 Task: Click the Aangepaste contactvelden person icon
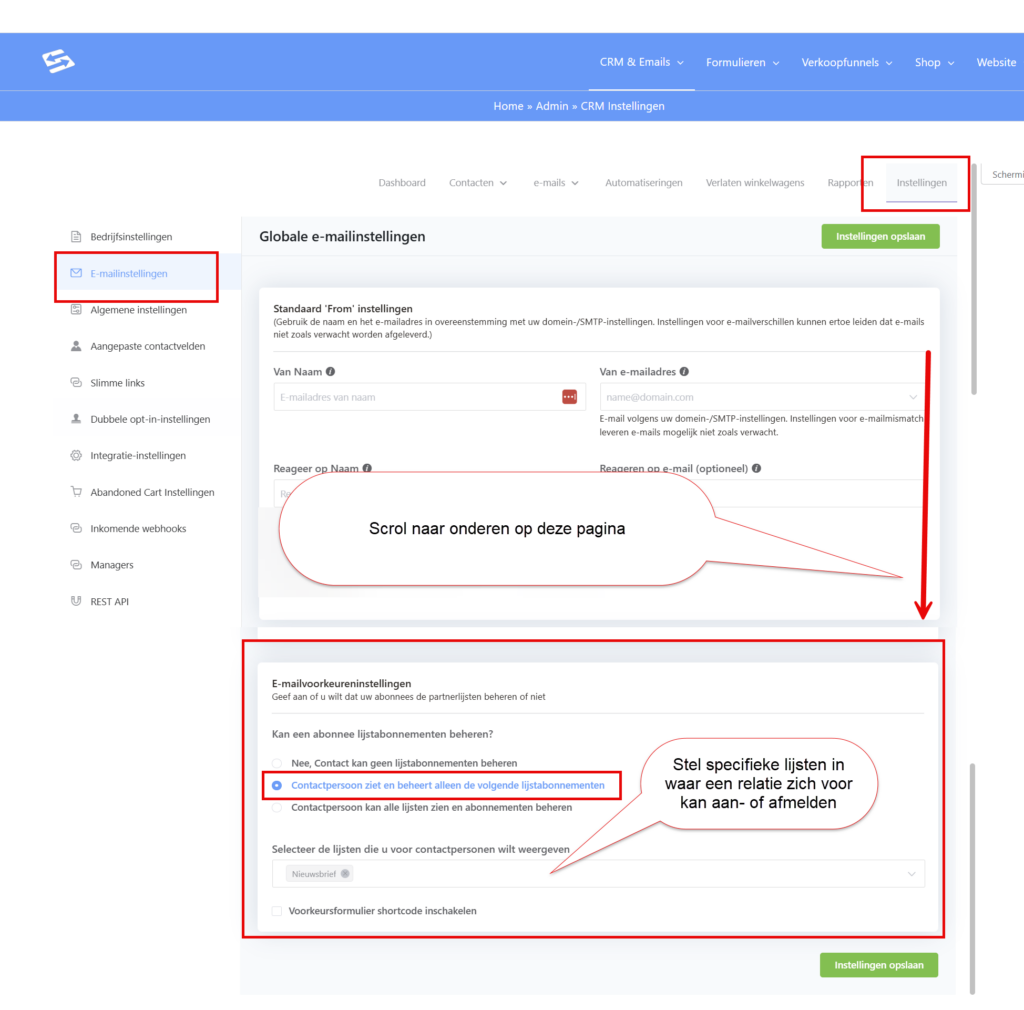click(76, 346)
